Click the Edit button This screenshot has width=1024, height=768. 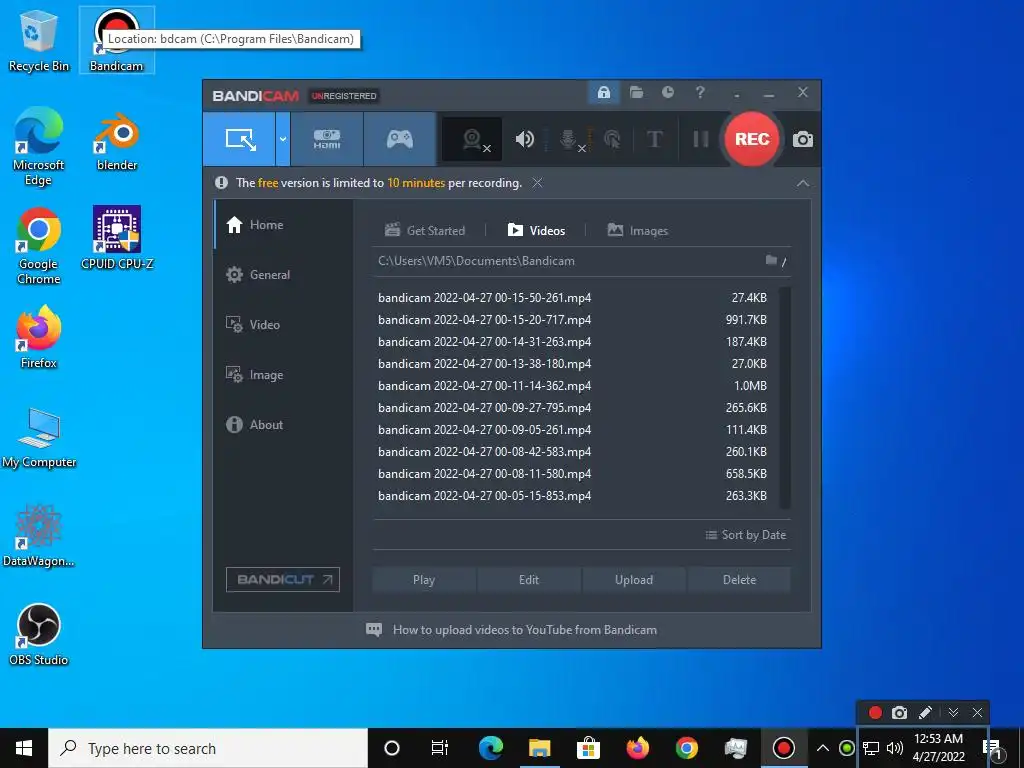coord(529,580)
